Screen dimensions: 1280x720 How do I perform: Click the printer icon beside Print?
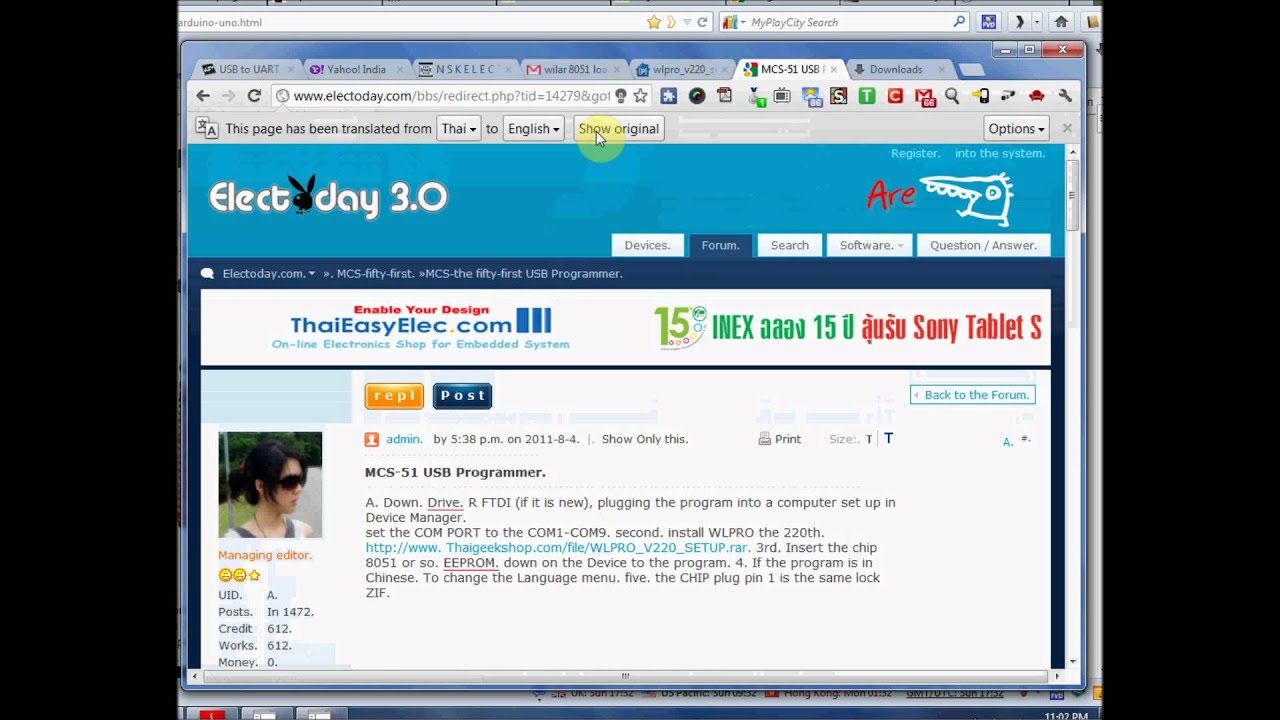(764, 439)
